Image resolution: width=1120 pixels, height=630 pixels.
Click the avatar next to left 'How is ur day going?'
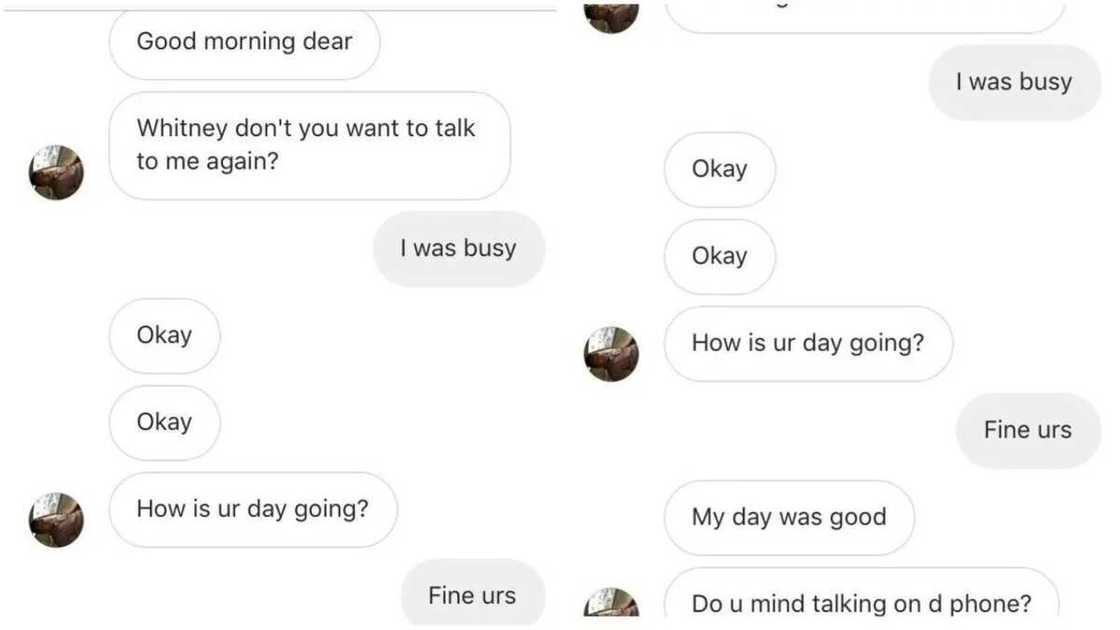pos(57,520)
